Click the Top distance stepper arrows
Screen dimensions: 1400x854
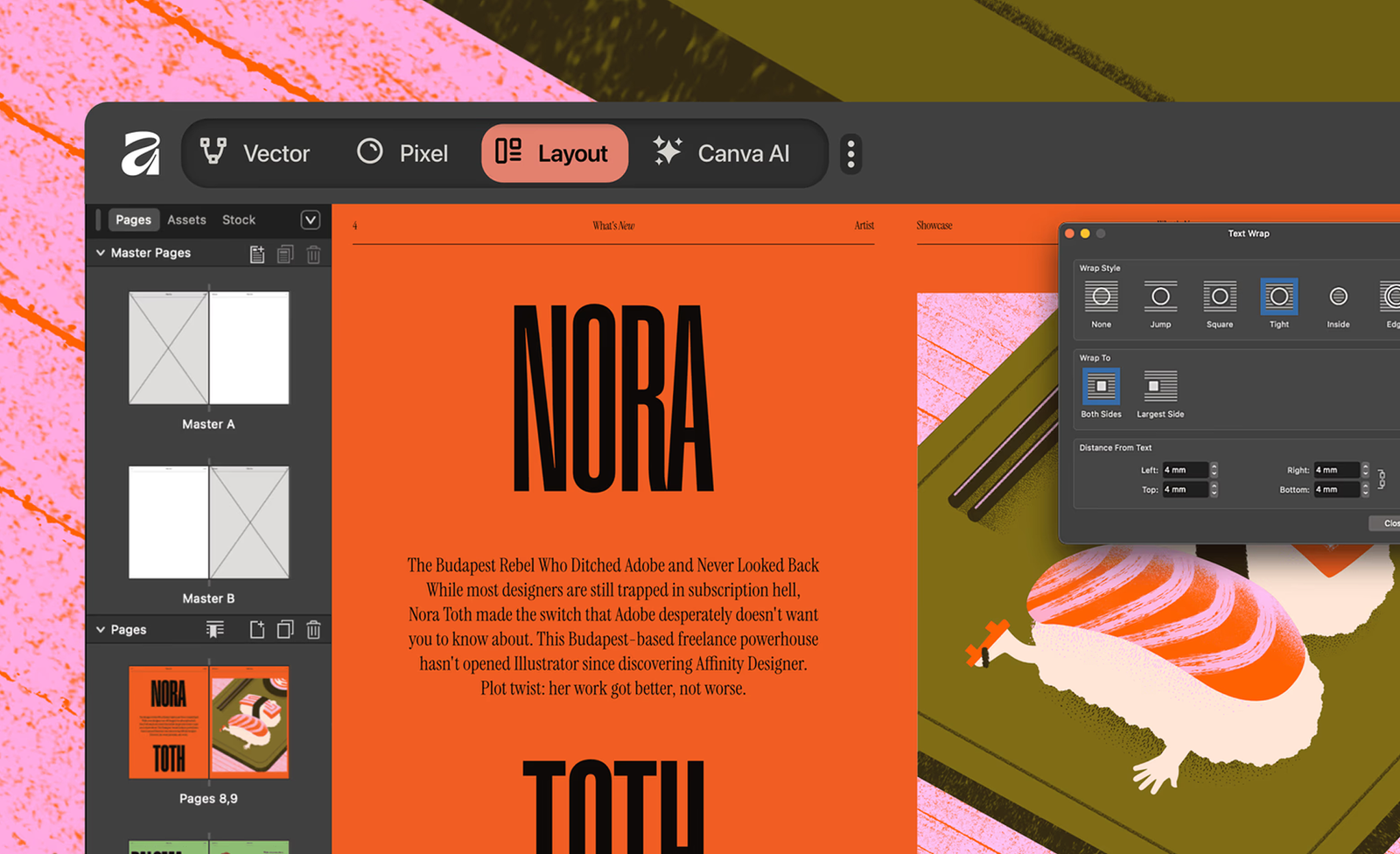[1214, 490]
